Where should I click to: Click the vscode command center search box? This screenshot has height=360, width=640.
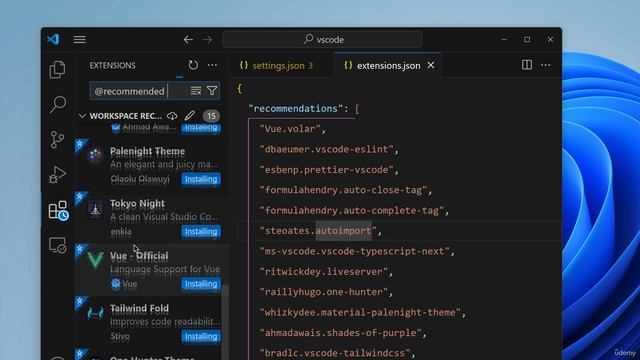(x=322, y=40)
